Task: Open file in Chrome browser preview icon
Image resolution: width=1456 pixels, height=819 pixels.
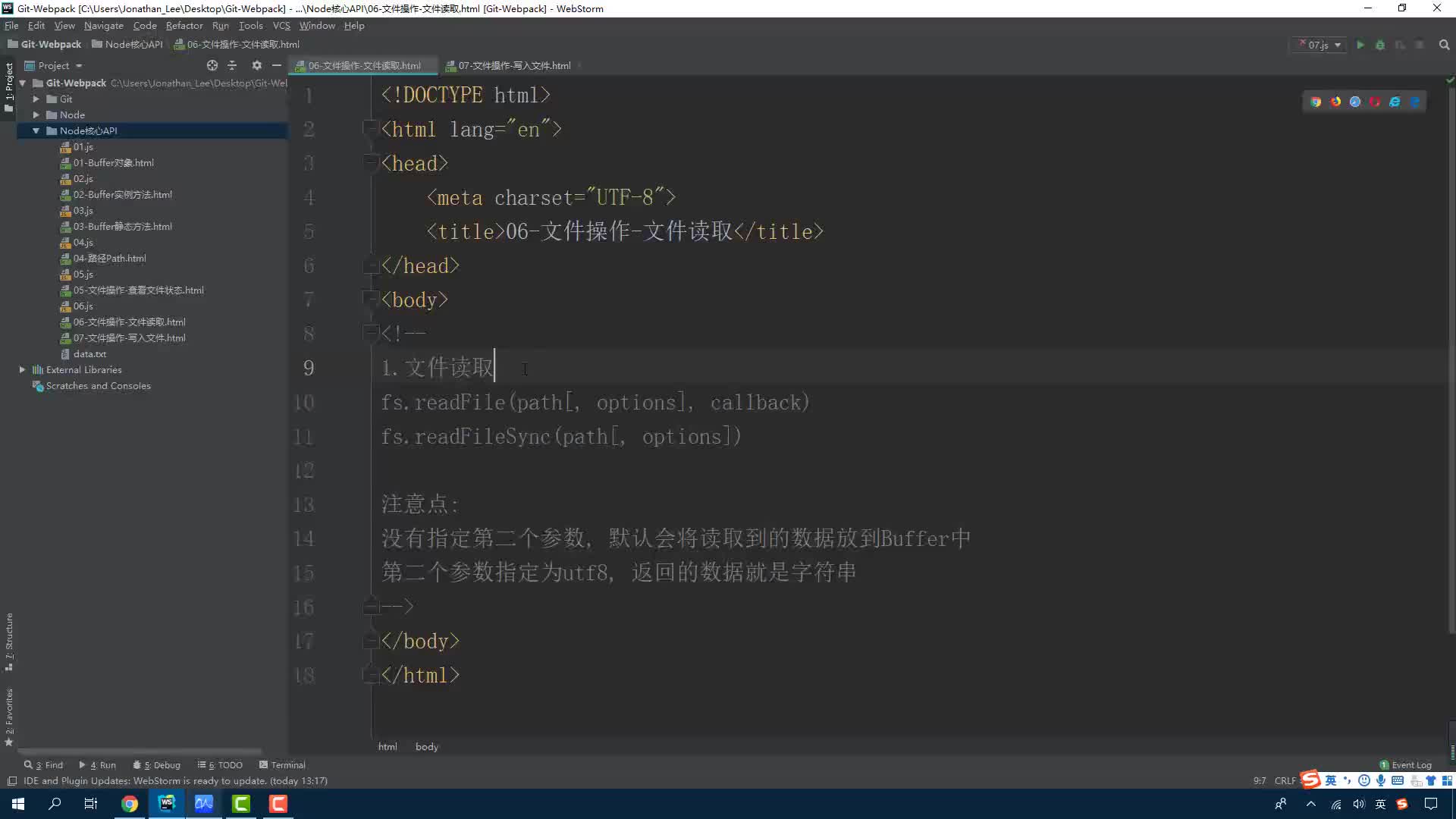Action: pyautogui.click(x=1316, y=102)
